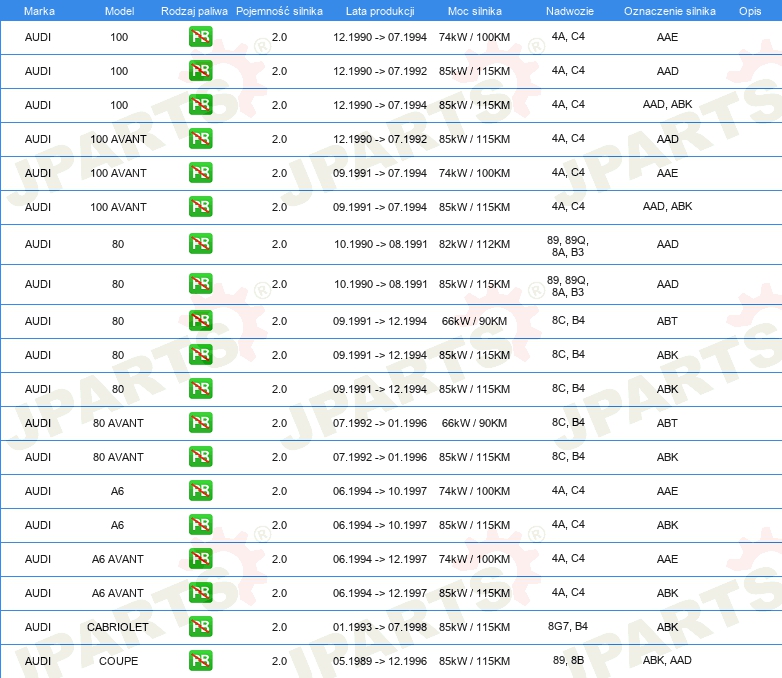Click the Lata produkcji column header
782x678 pixels.
[x=380, y=11]
